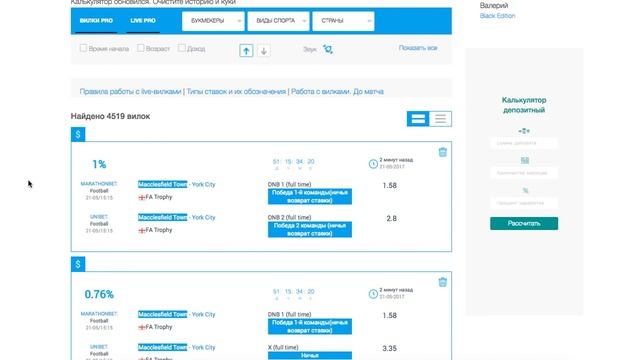The width and height of the screenshot is (640, 360).
Task: Click the second calculator input field
Action: tap(524, 173)
